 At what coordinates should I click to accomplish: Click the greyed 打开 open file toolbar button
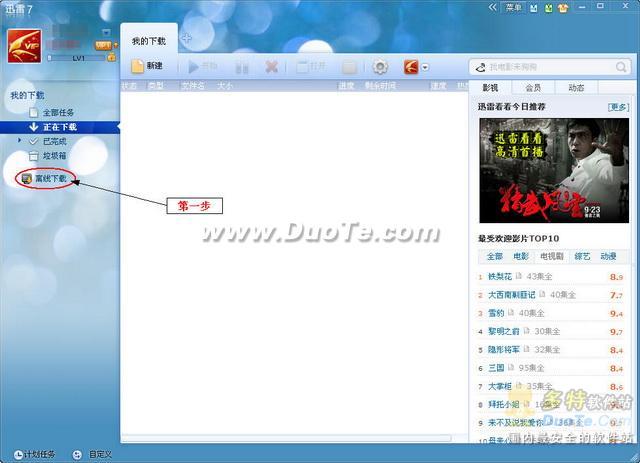311,66
